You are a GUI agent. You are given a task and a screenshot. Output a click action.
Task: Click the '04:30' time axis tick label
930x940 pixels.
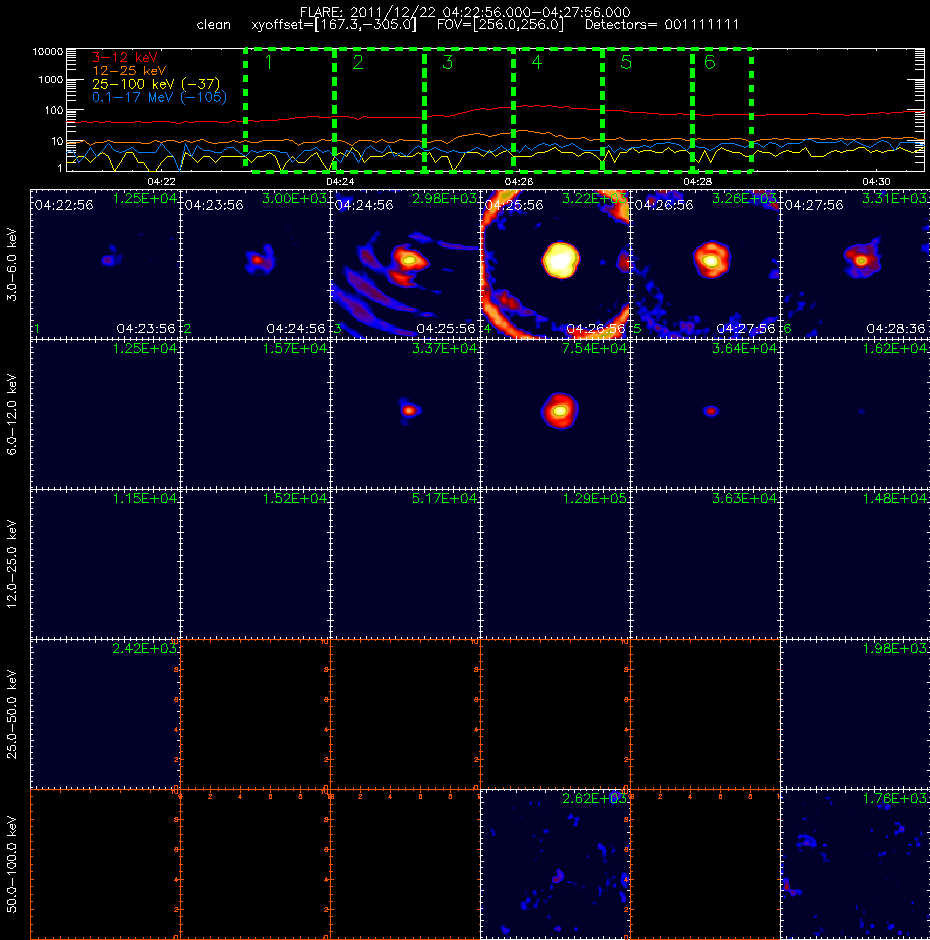pos(876,181)
